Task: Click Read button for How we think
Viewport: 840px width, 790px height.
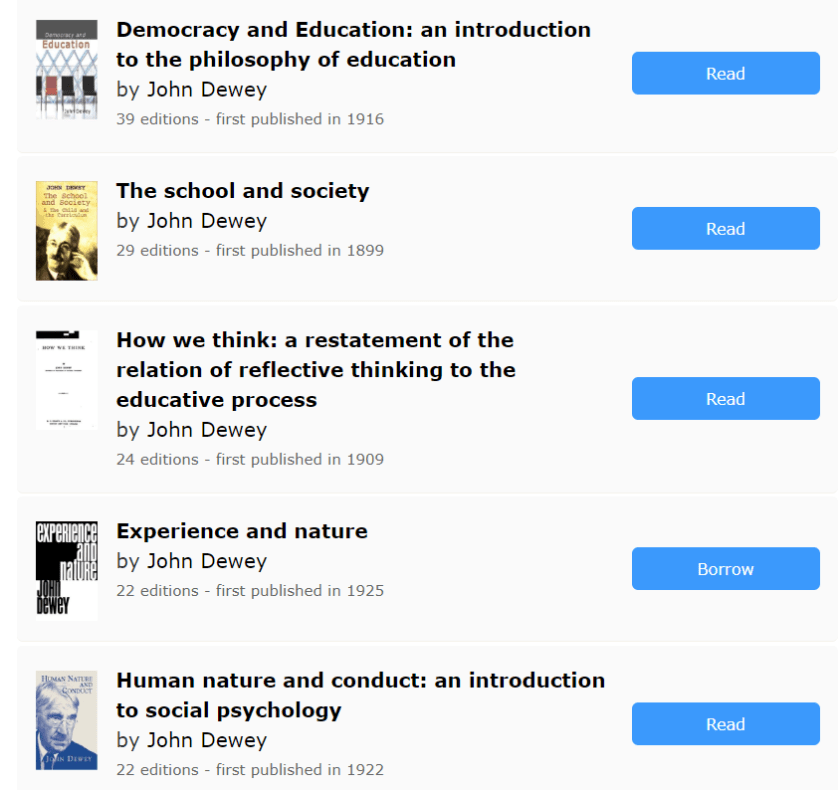Action: (725, 399)
